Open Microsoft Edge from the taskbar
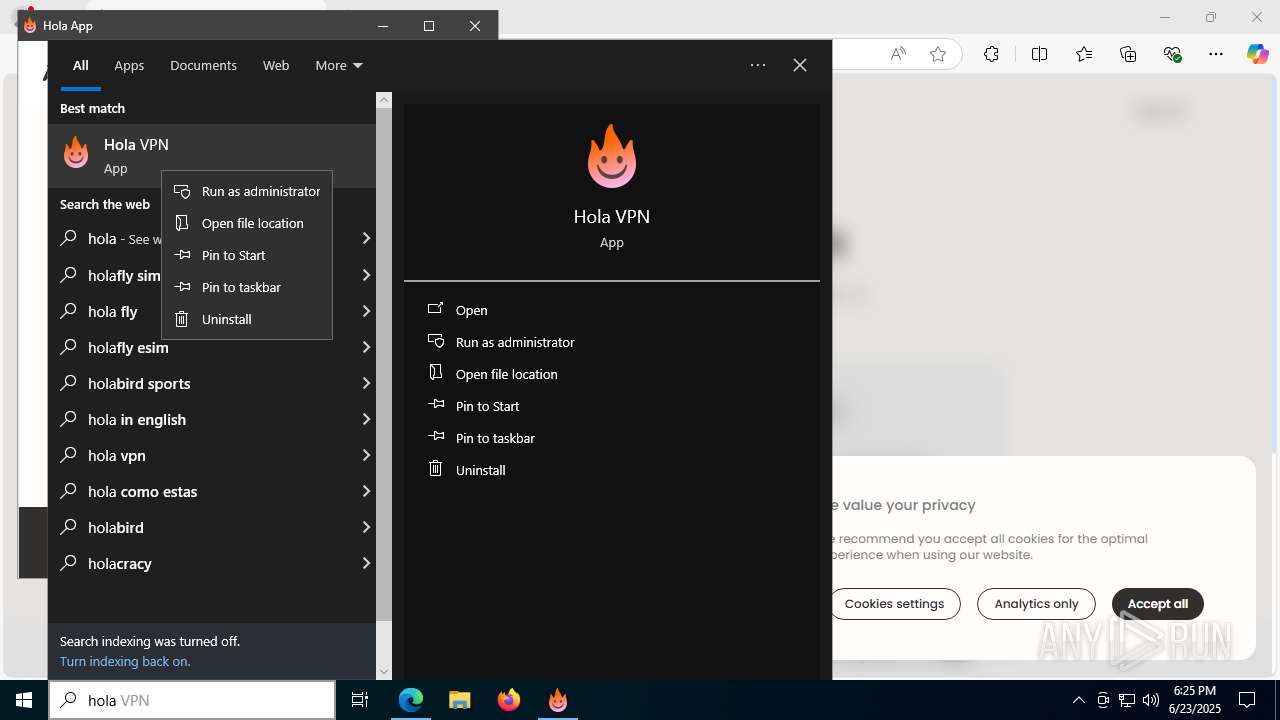Screen dimensions: 1280x720 coord(411,700)
